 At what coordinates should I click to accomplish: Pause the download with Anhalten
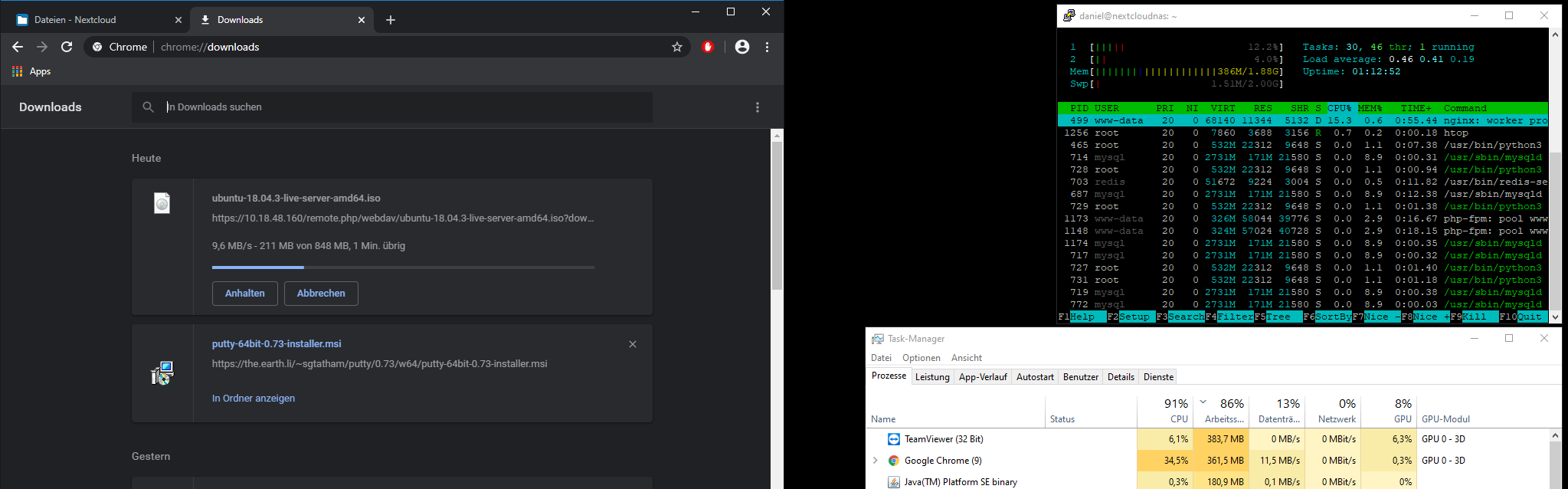click(245, 294)
